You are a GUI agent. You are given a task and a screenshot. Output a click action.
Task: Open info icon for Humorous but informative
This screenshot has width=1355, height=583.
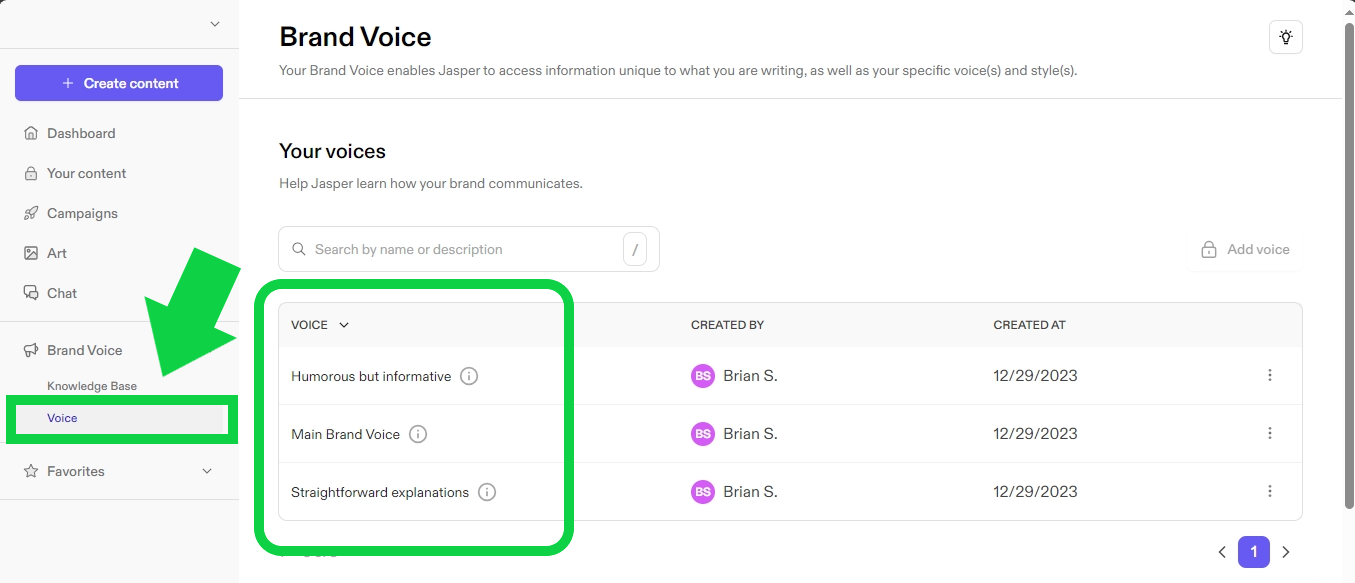(469, 376)
